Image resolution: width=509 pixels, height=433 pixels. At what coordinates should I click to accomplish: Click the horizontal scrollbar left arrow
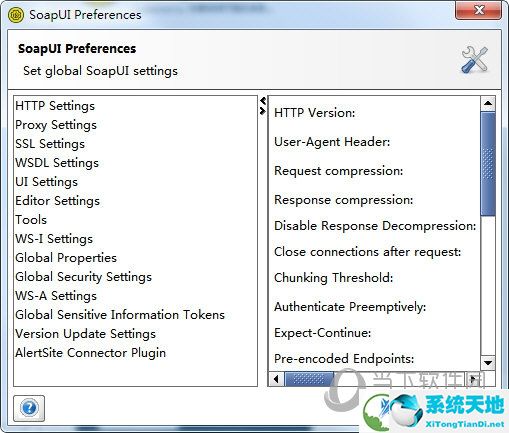(x=276, y=379)
